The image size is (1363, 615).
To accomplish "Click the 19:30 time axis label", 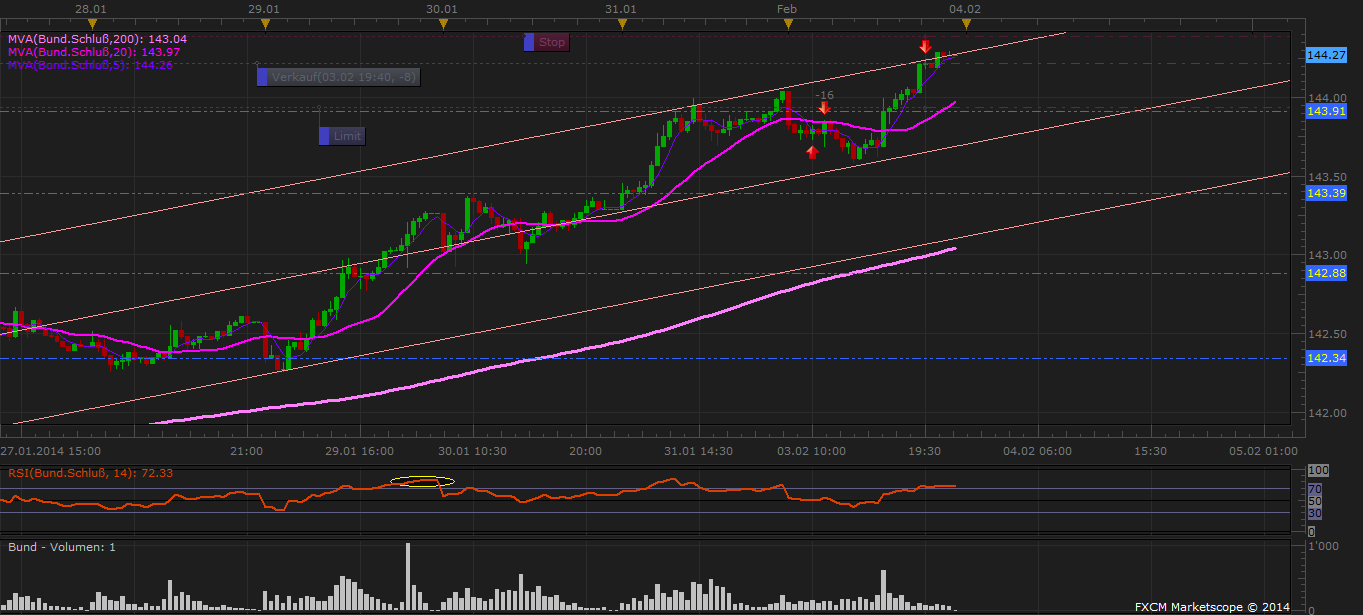I will pyautogui.click(x=923, y=451).
